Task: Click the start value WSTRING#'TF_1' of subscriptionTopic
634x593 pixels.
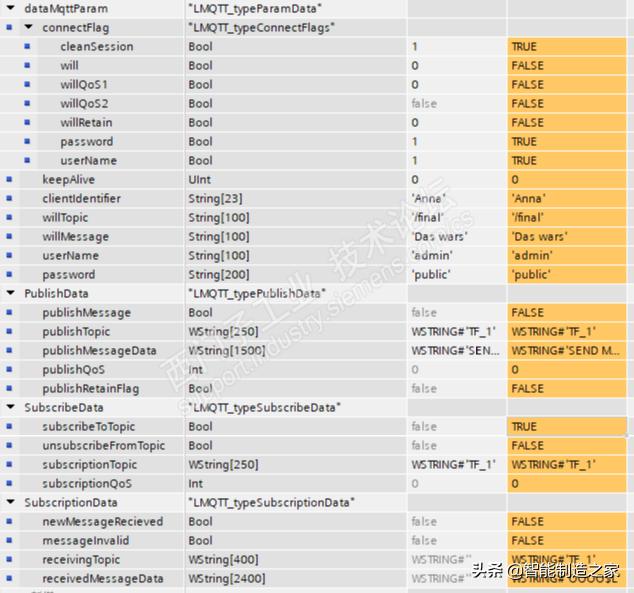Action: tap(456, 464)
